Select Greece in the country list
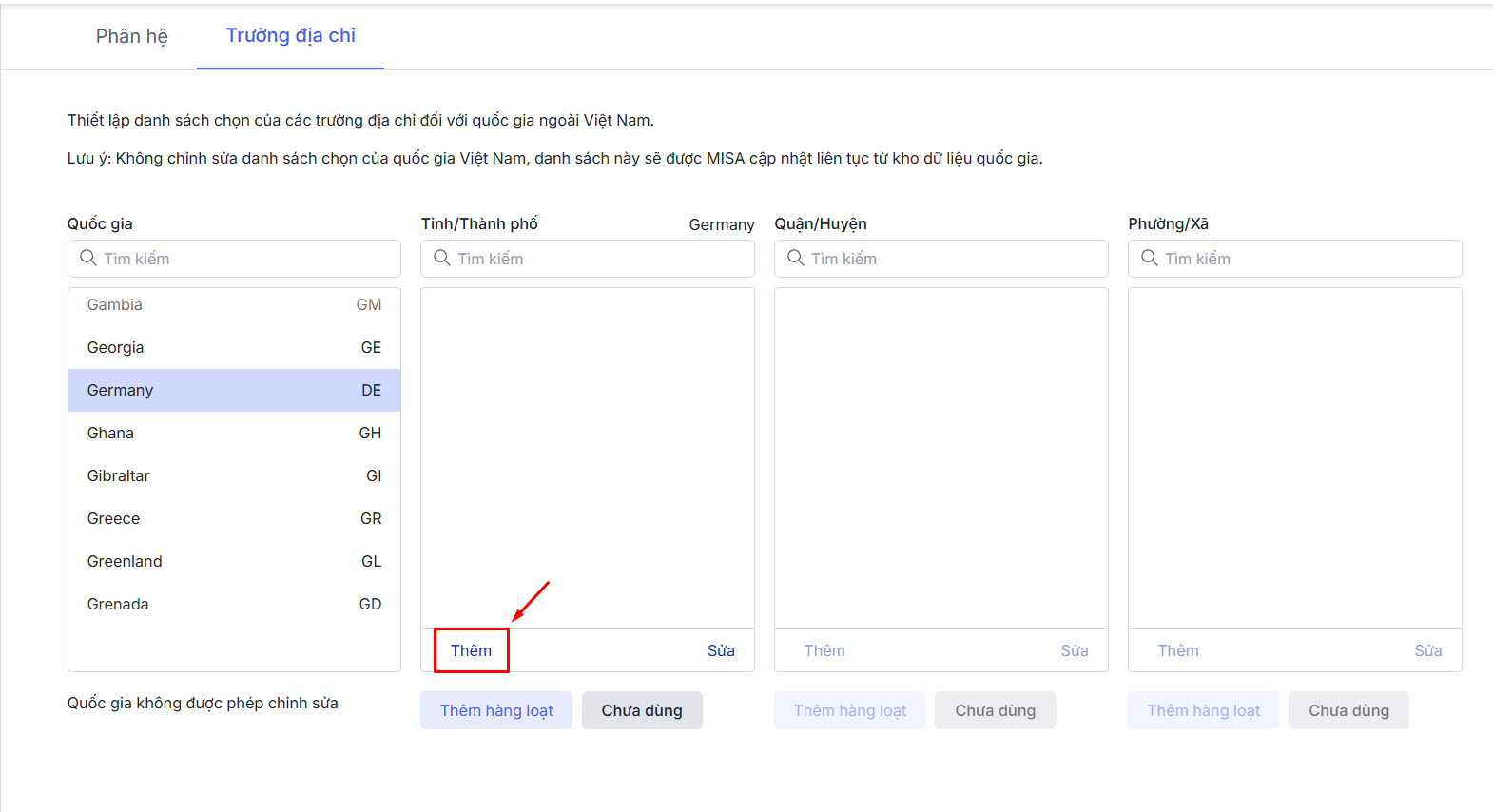Viewport: 1493px width, 812px height. pos(234,519)
